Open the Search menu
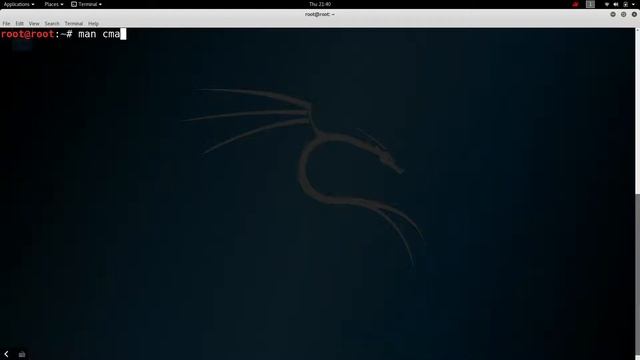640x360 pixels. 52,24
